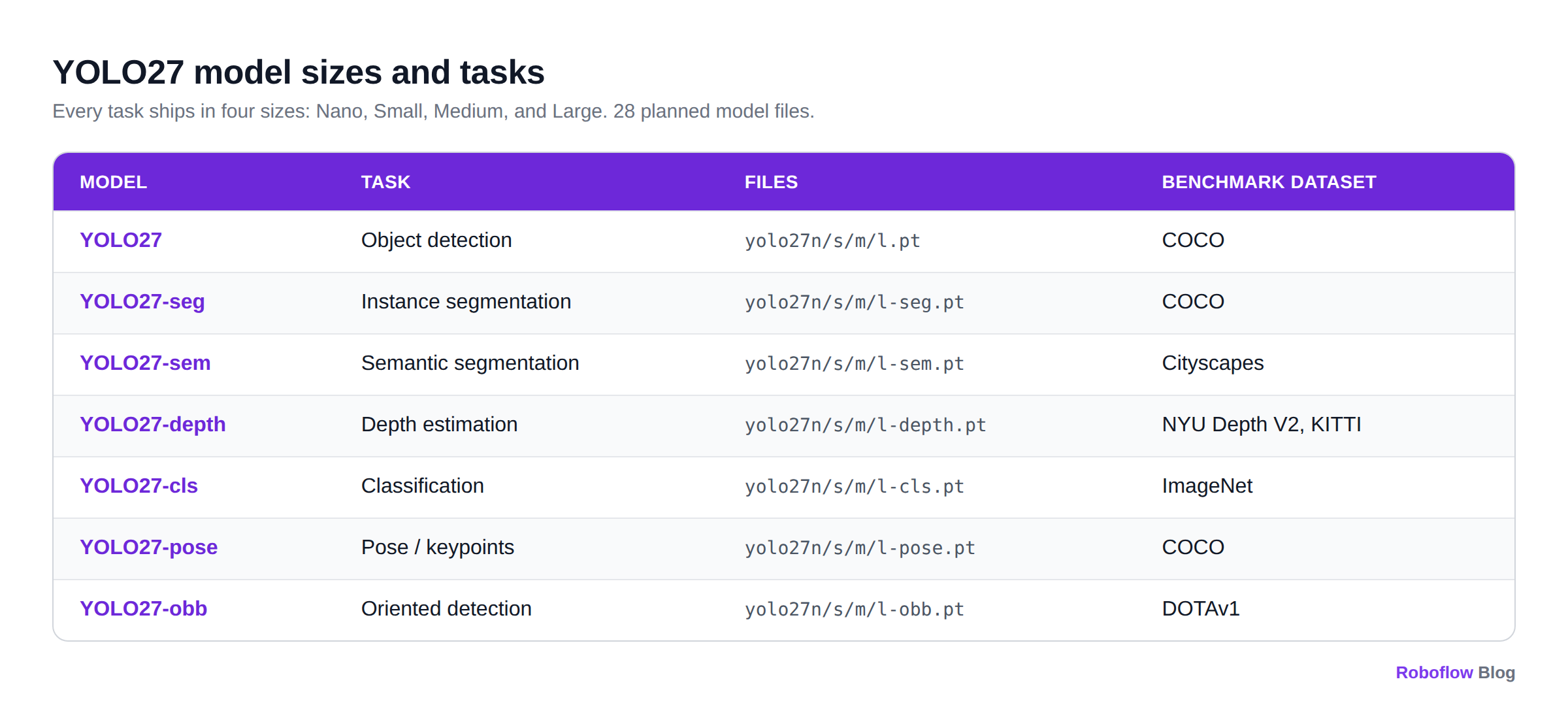Open the YOLO27-pose model link

coord(149,547)
